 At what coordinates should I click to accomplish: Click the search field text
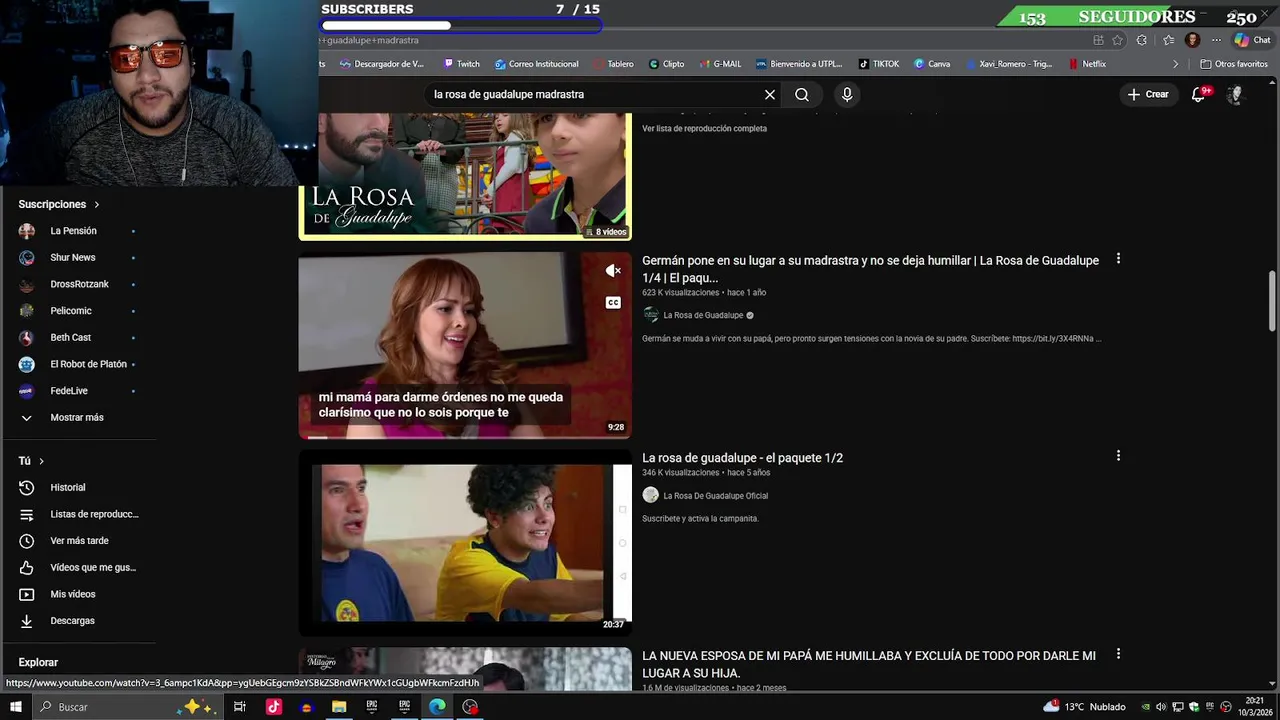click(509, 94)
